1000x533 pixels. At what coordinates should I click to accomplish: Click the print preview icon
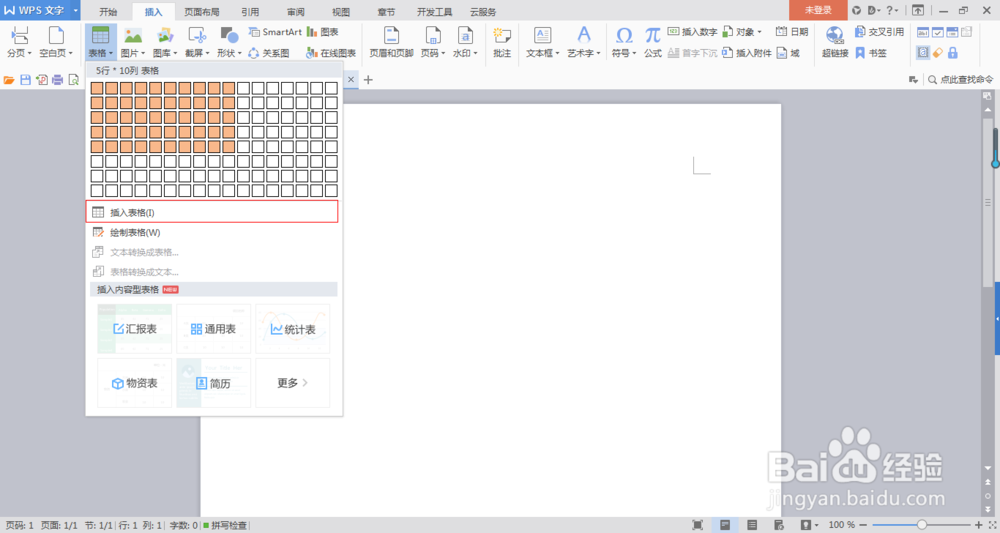point(73,80)
